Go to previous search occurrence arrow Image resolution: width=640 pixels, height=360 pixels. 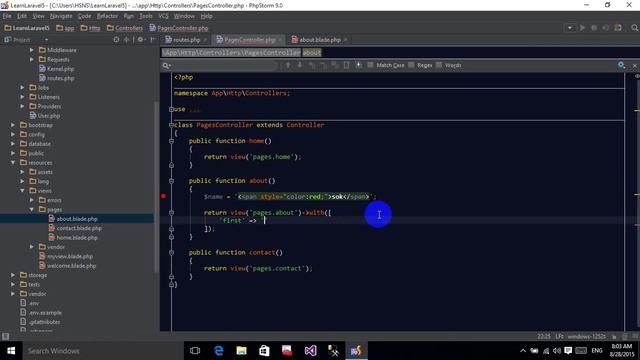tap(288, 65)
